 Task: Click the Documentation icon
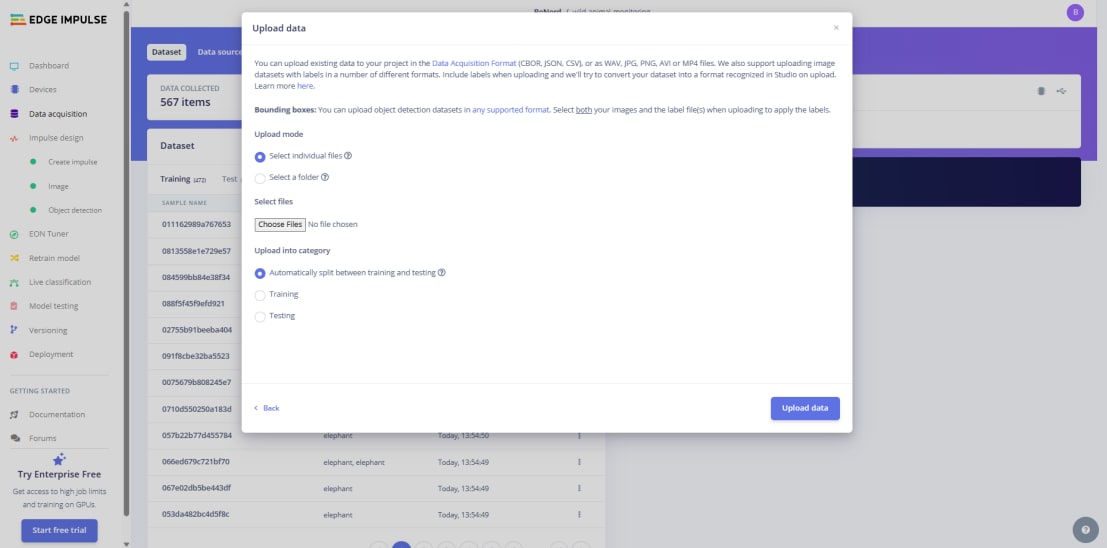(14, 415)
